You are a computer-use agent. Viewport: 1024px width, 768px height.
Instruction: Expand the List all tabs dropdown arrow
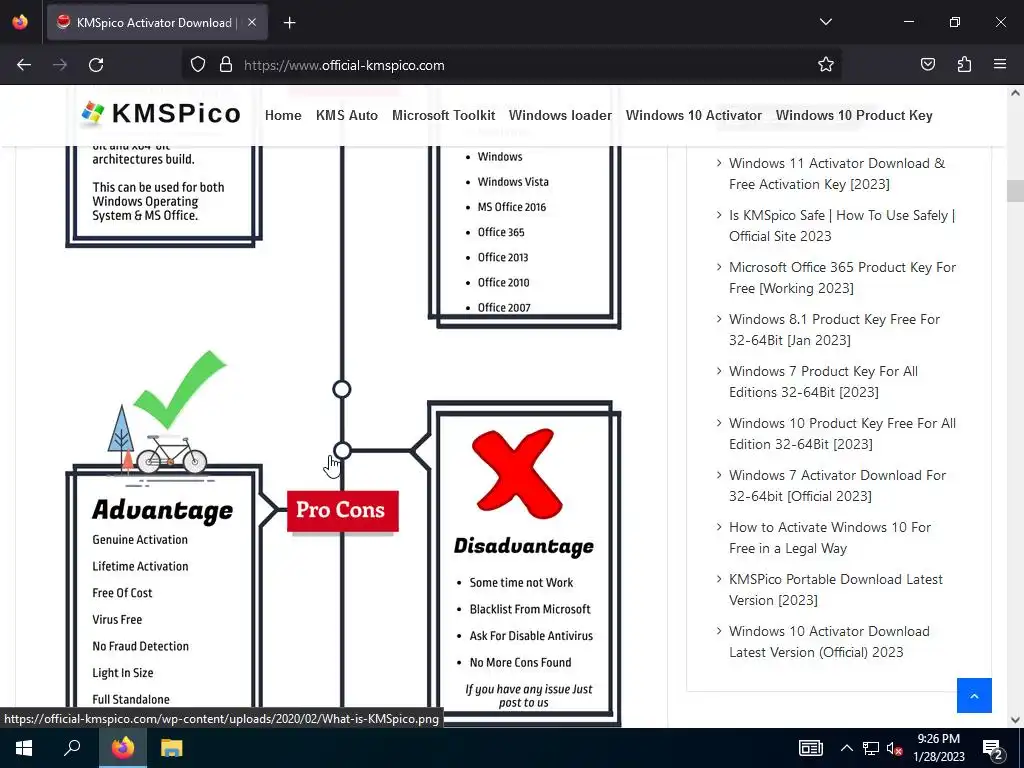pyautogui.click(x=825, y=22)
